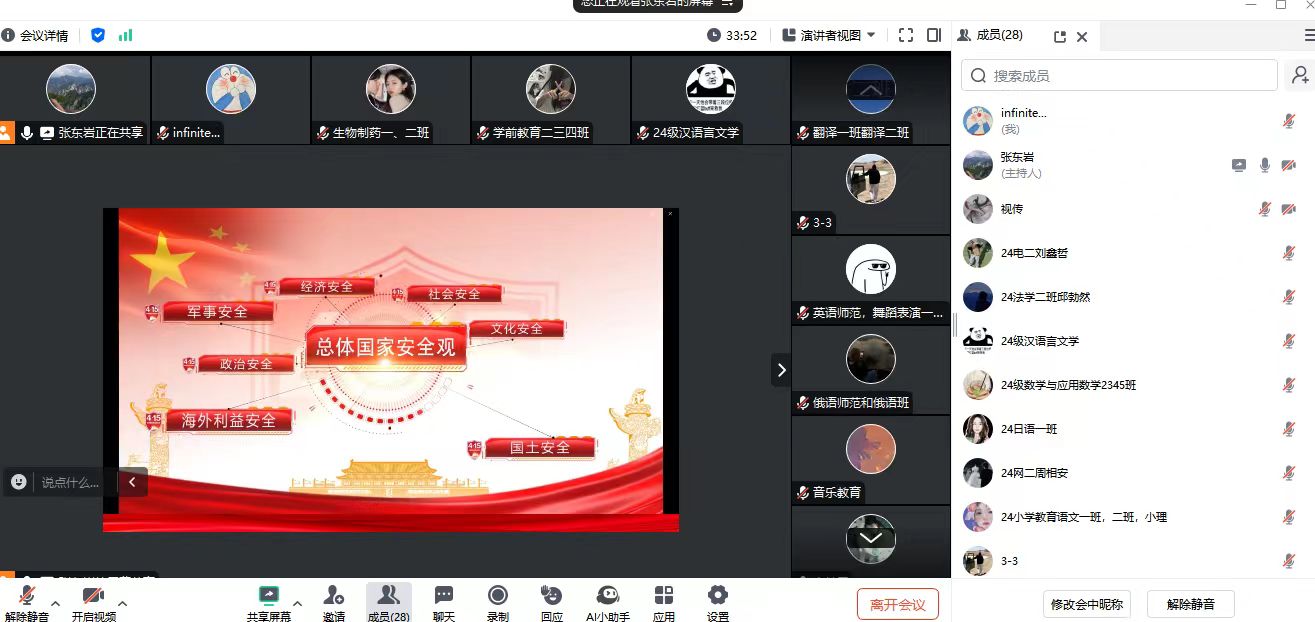Pop out the members panel
1315x622 pixels.
point(1060,37)
